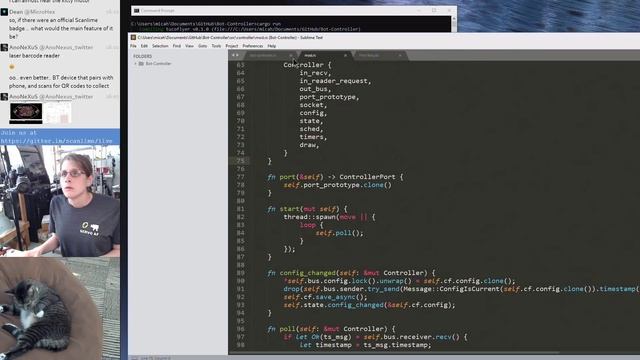Click 'fn start(mut self)' code line

tap(307, 209)
